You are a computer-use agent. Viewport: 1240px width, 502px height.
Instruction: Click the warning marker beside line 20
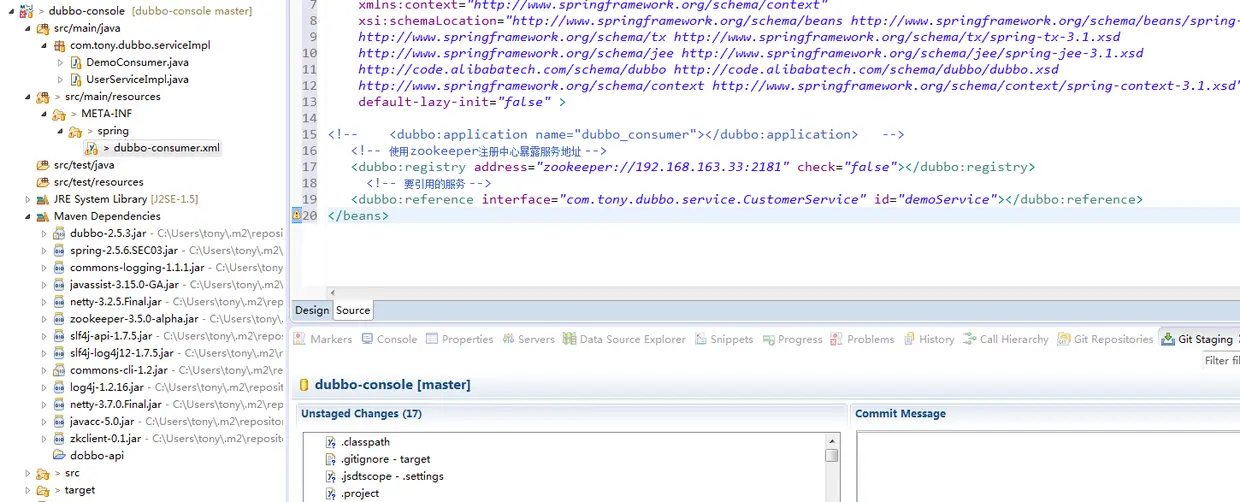tap(295, 216)
